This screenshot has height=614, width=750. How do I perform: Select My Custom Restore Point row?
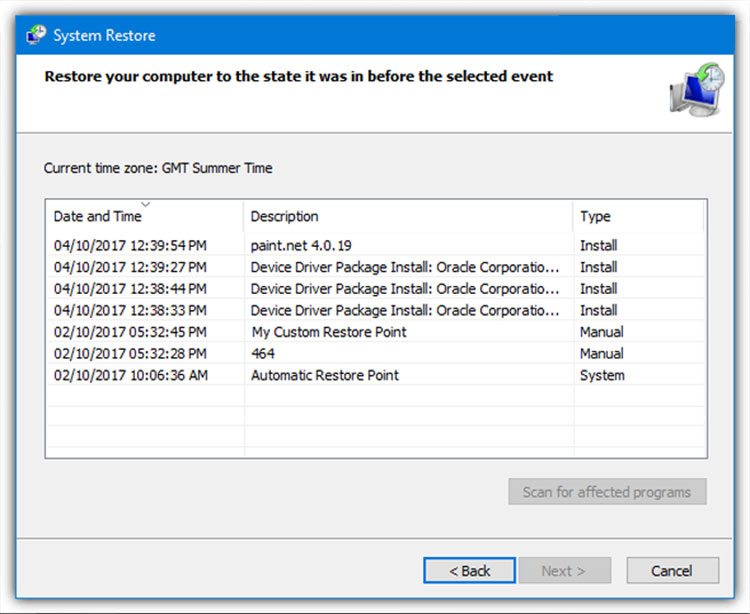pos(375,331)
